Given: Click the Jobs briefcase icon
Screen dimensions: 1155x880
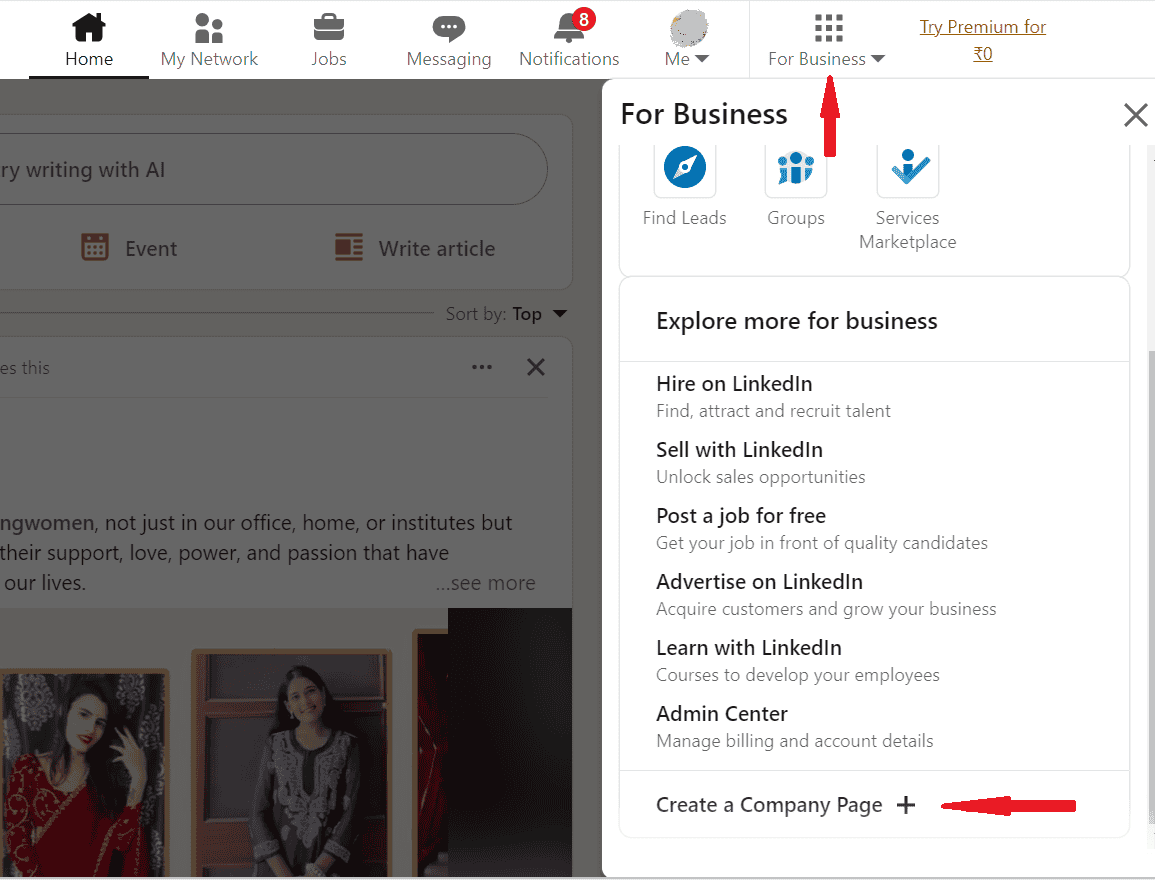Looking at the screenshot, I should point(329,27).
